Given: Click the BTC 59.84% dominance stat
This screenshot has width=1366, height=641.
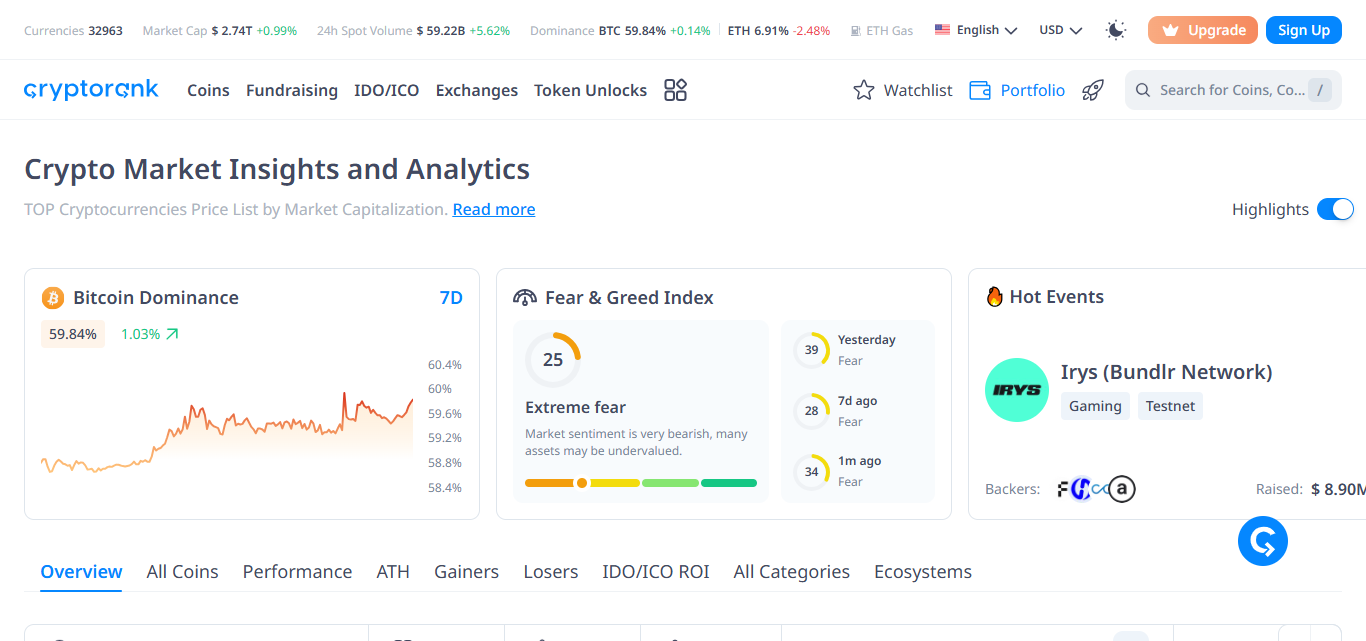Looking at the screenshot, I should [x=655, y=31].
